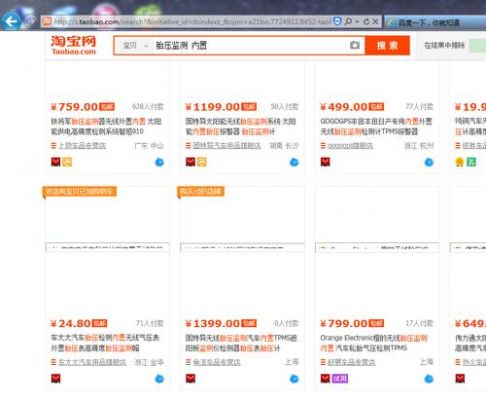
Task: Open Tmall badge icon under ¥499.00 item
Action: (x=325, y=162)
